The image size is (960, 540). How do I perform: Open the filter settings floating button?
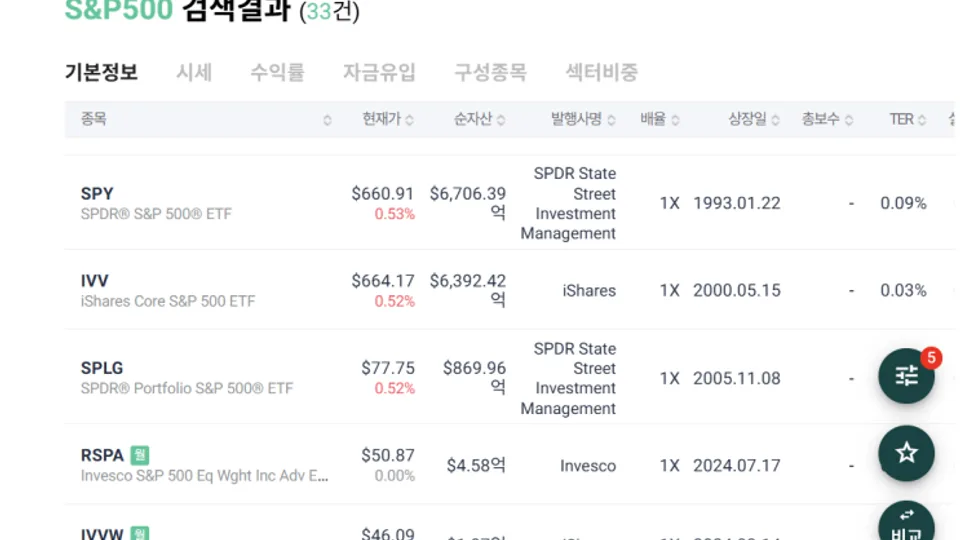[906, 376]
